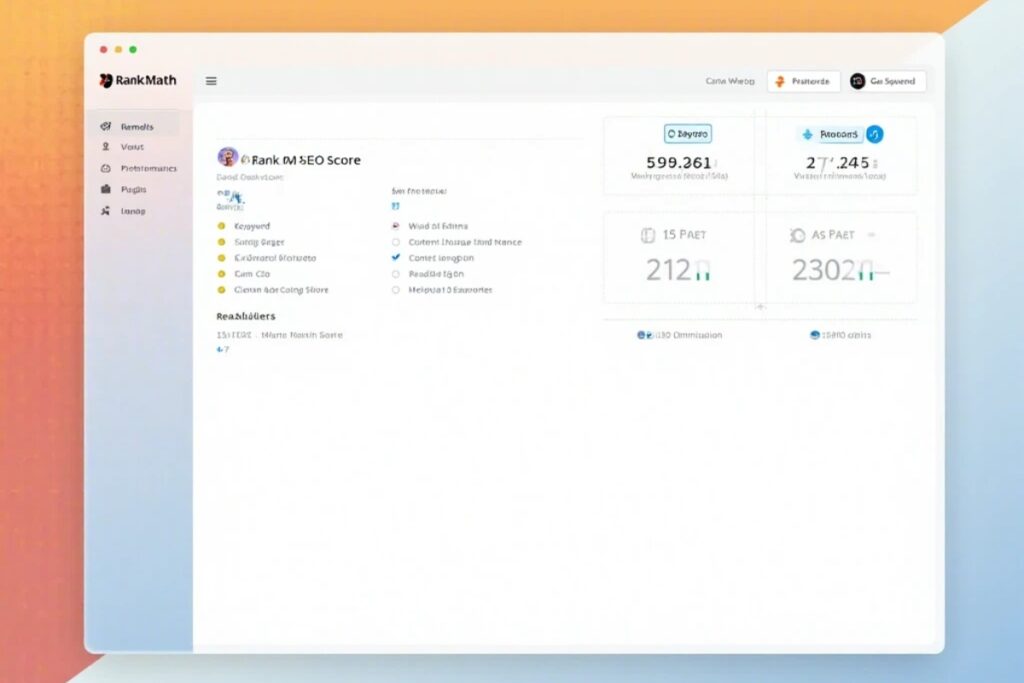Click the RankMath logo in sidebar header

(x=137, y=81)
